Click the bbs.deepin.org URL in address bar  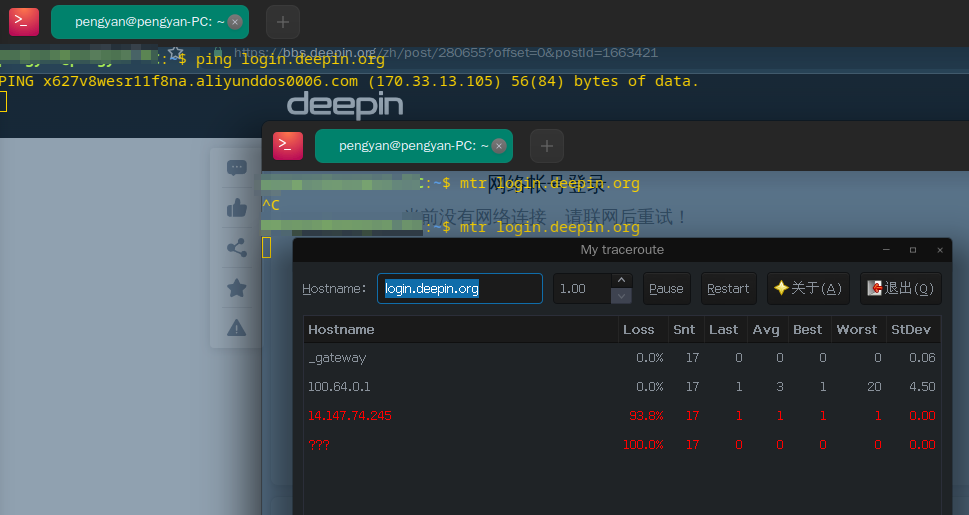click(445, 53)
